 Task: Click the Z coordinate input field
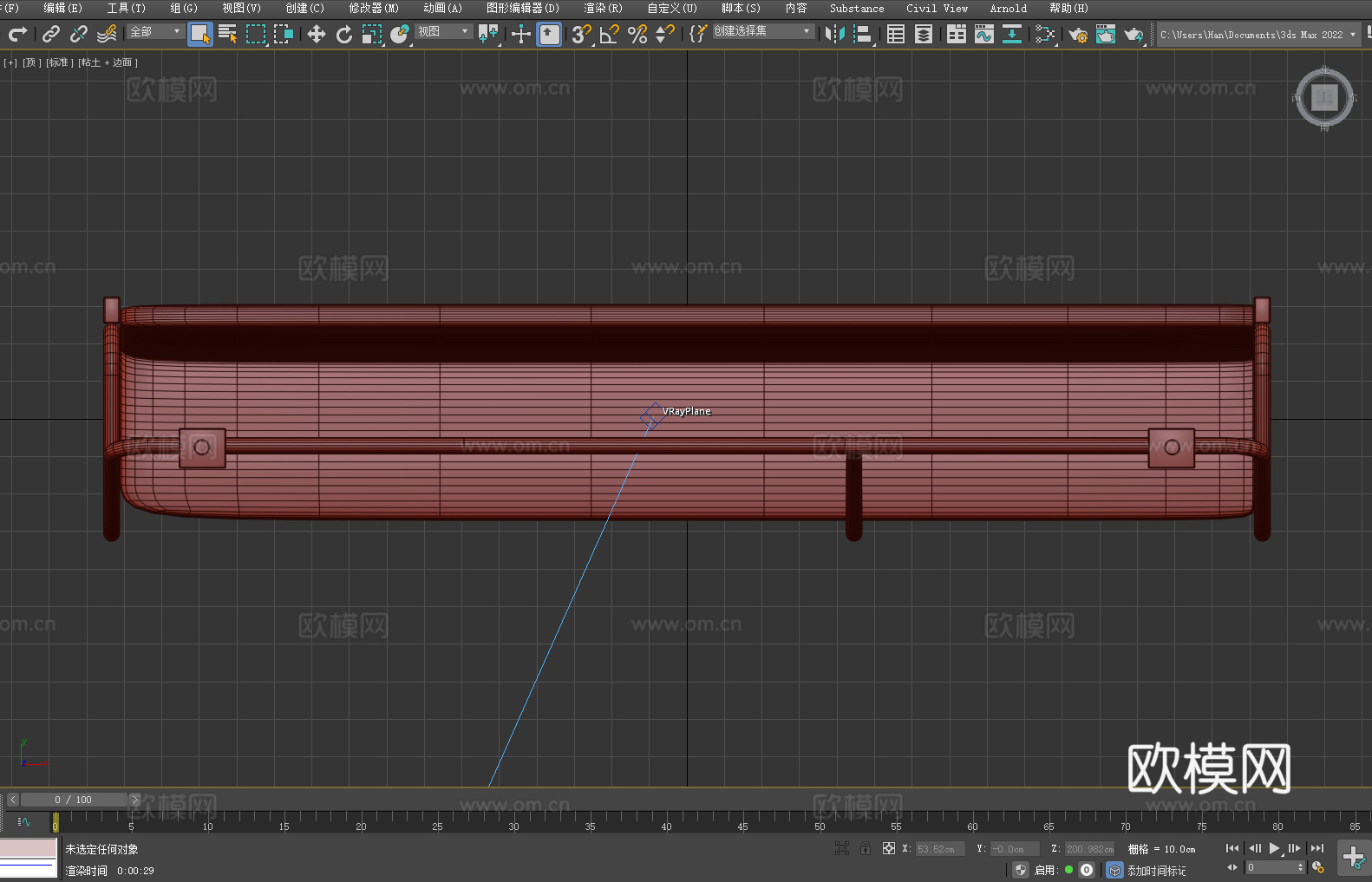pos(1089,849)
